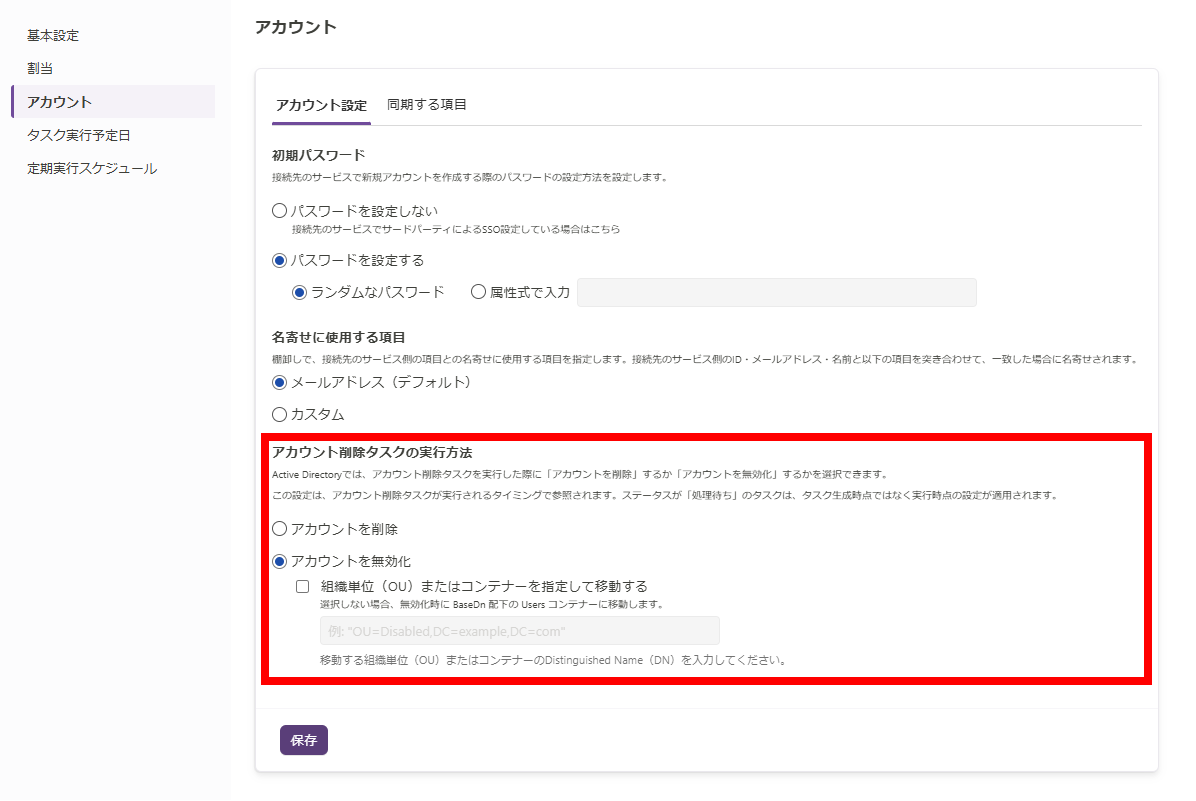Choose the 属性式で入力 radio button
Screen dimensions: 1196x801
coord(478,293)
